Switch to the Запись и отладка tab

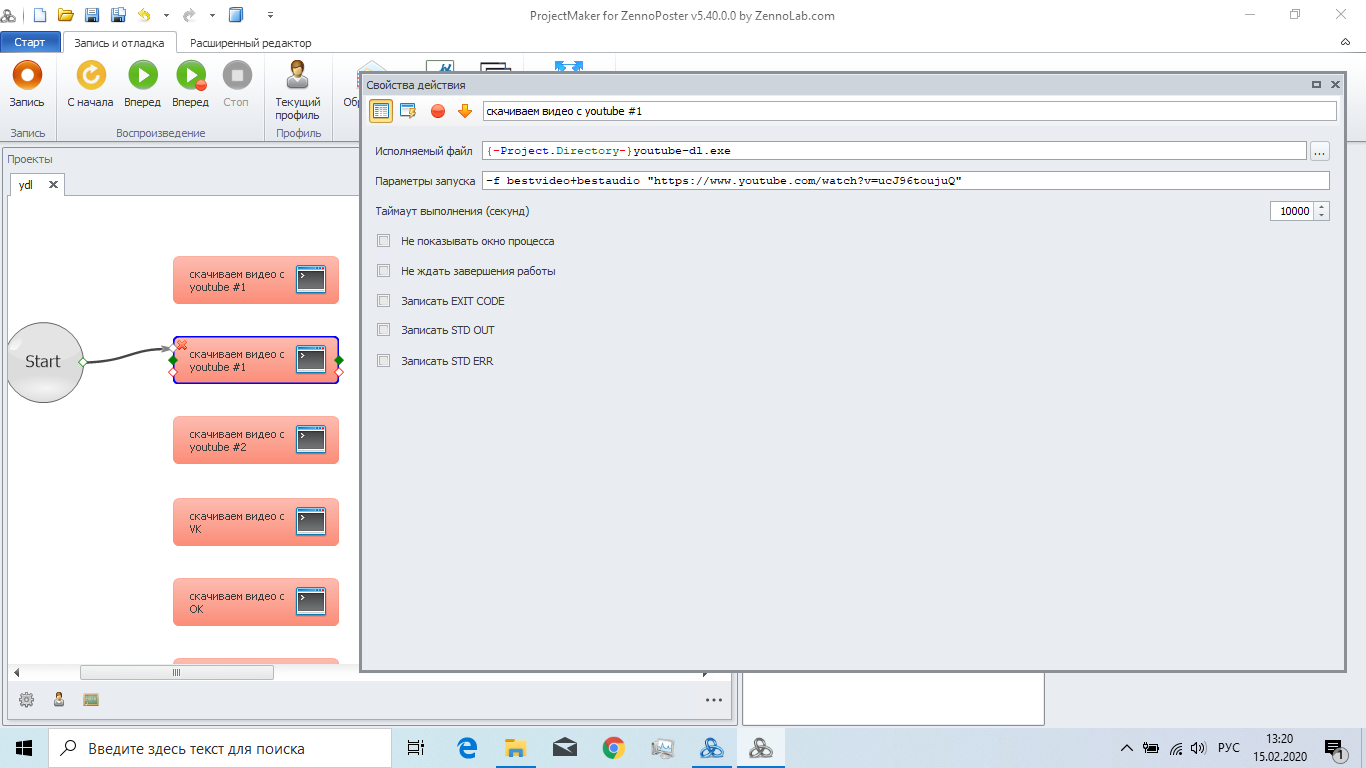click(120, 43)
